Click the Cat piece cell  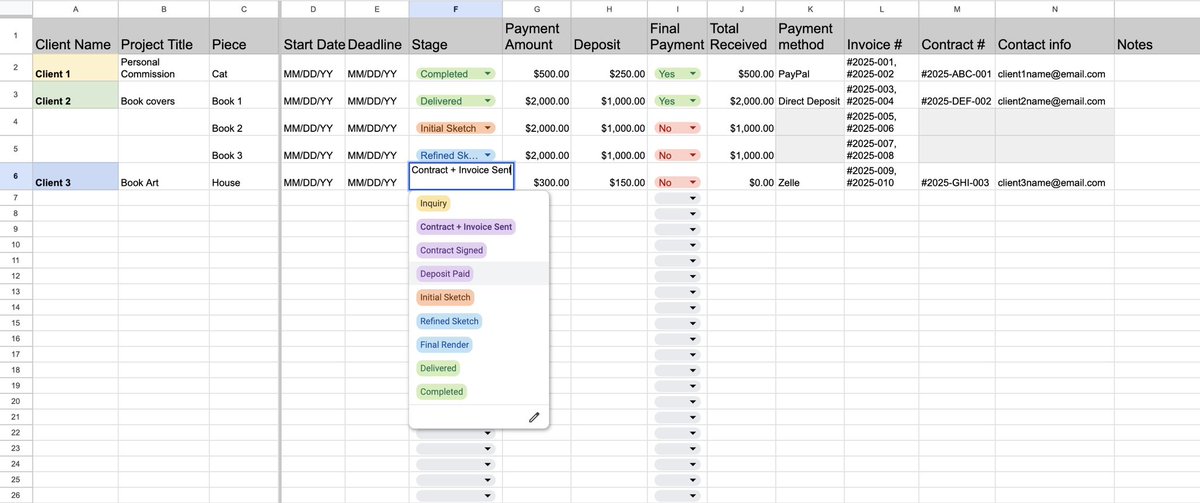point(244,68)
